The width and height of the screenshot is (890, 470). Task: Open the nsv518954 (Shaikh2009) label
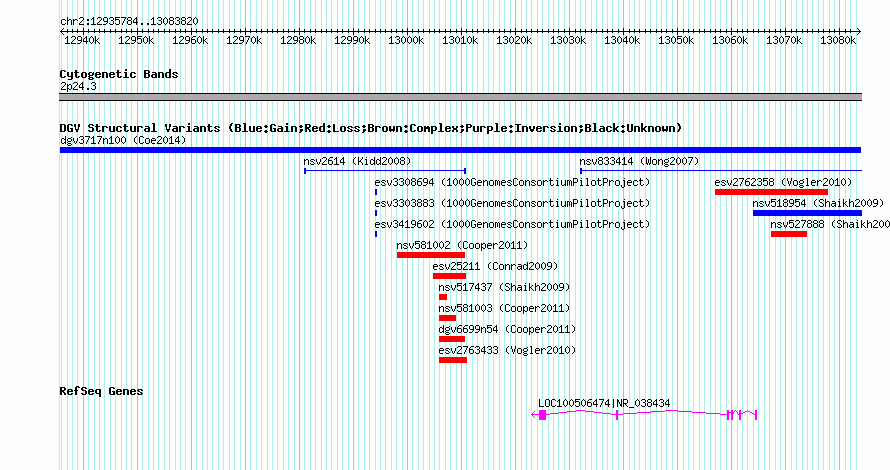pyautogui.click(x=818, y=203)
